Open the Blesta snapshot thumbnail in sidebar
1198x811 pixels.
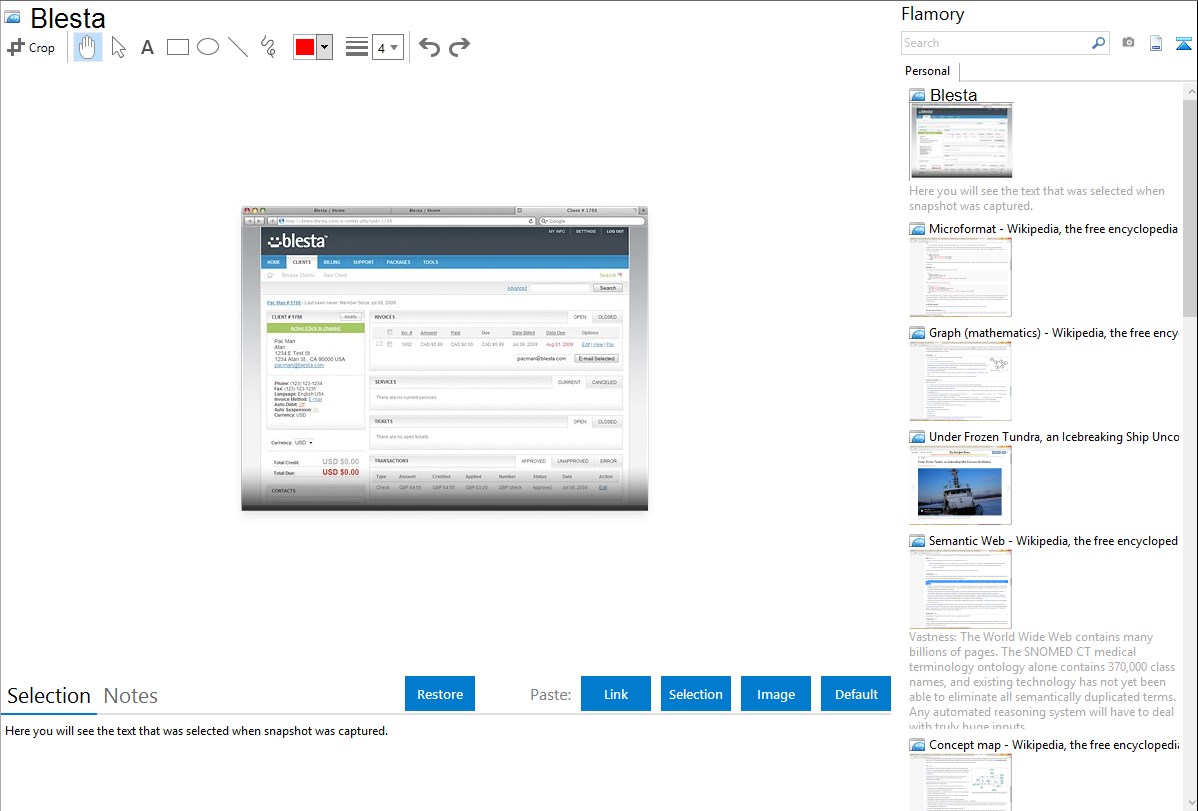tap(961, 142)
